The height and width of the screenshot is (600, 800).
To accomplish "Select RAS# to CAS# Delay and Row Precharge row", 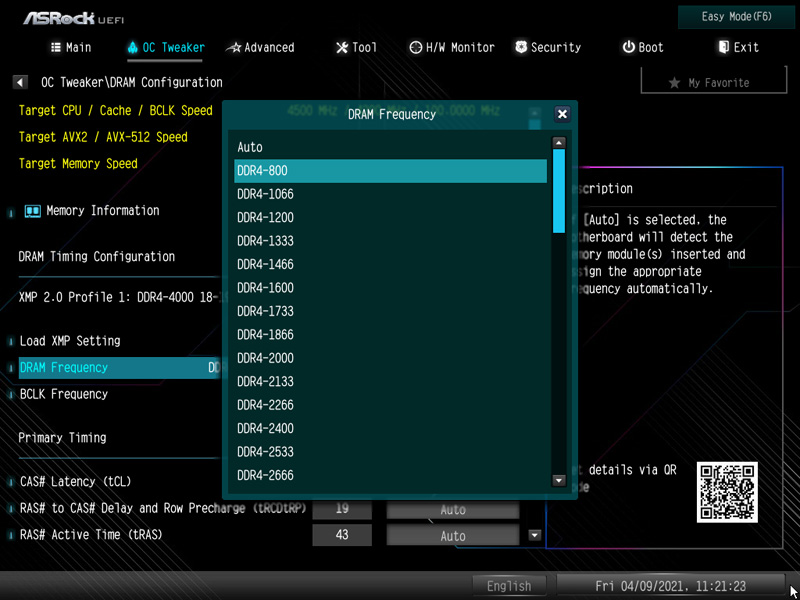I will tap(163, 508).
